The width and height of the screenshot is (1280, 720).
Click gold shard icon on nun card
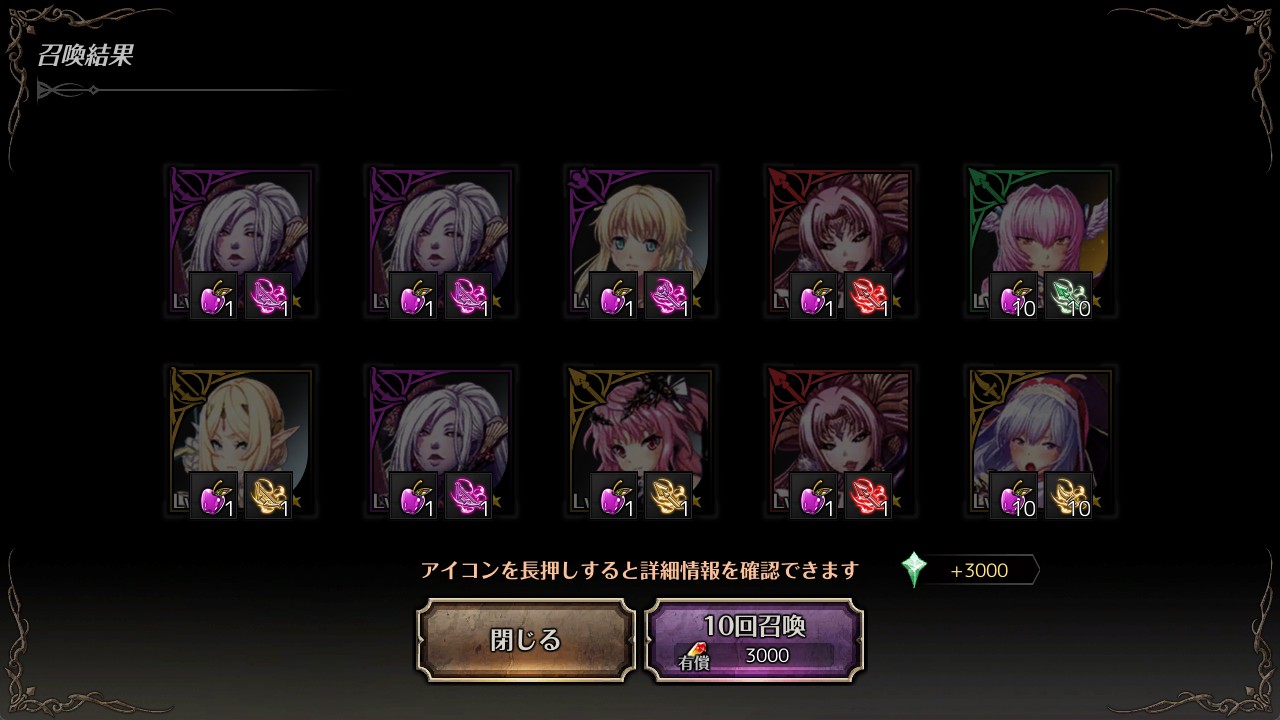(1068, 496)
